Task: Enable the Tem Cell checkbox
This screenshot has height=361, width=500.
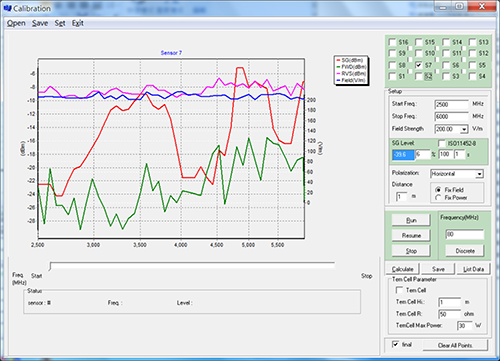Action: click(399, 290)
